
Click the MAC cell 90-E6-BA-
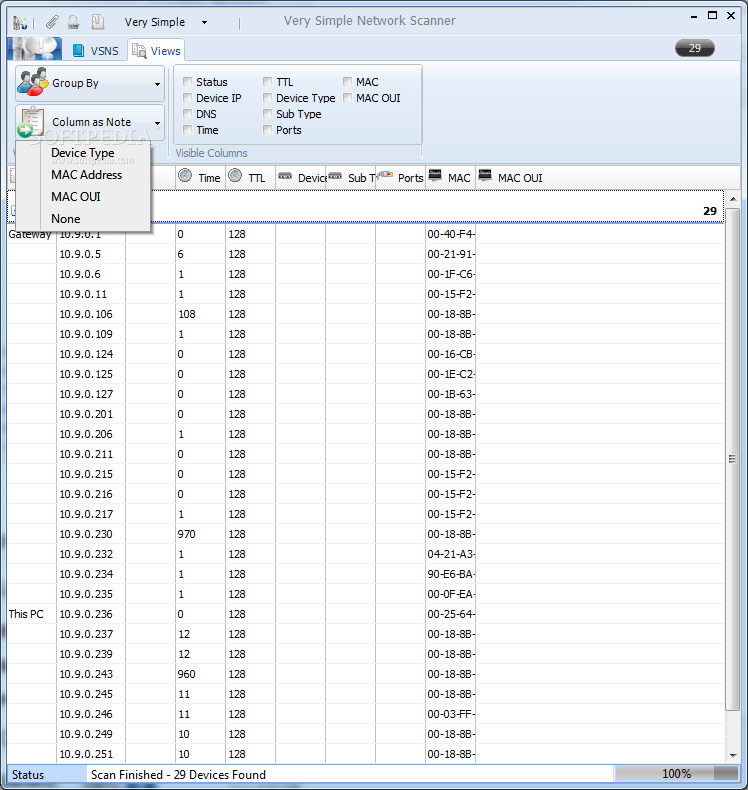(451, 574)
